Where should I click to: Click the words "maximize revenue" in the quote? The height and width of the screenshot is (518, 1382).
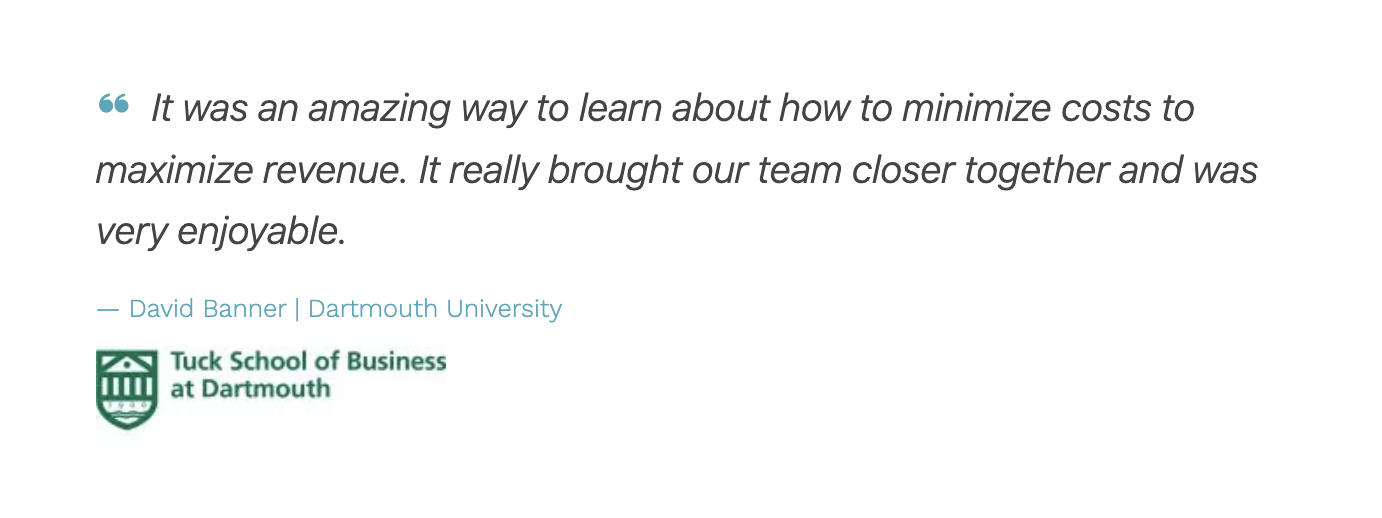(x=246, y=170)
